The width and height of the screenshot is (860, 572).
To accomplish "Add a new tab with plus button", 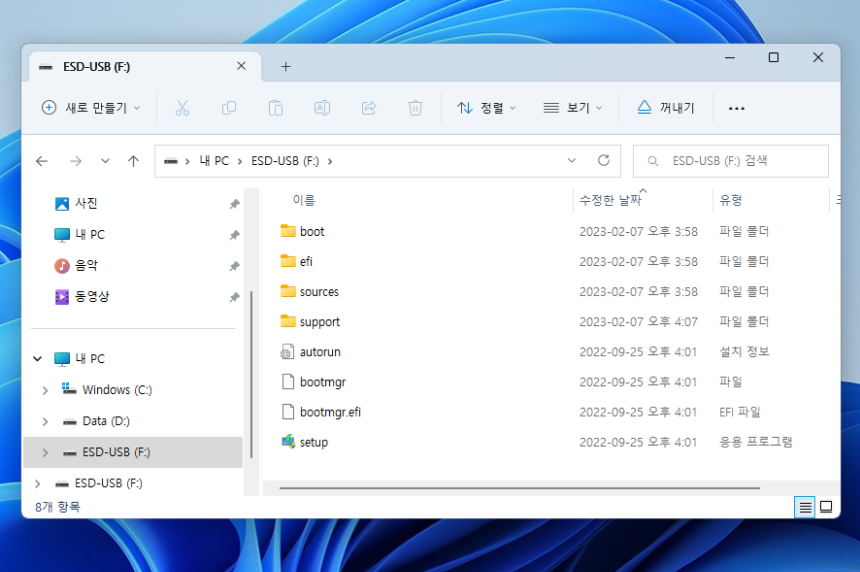I will point(285,67).
